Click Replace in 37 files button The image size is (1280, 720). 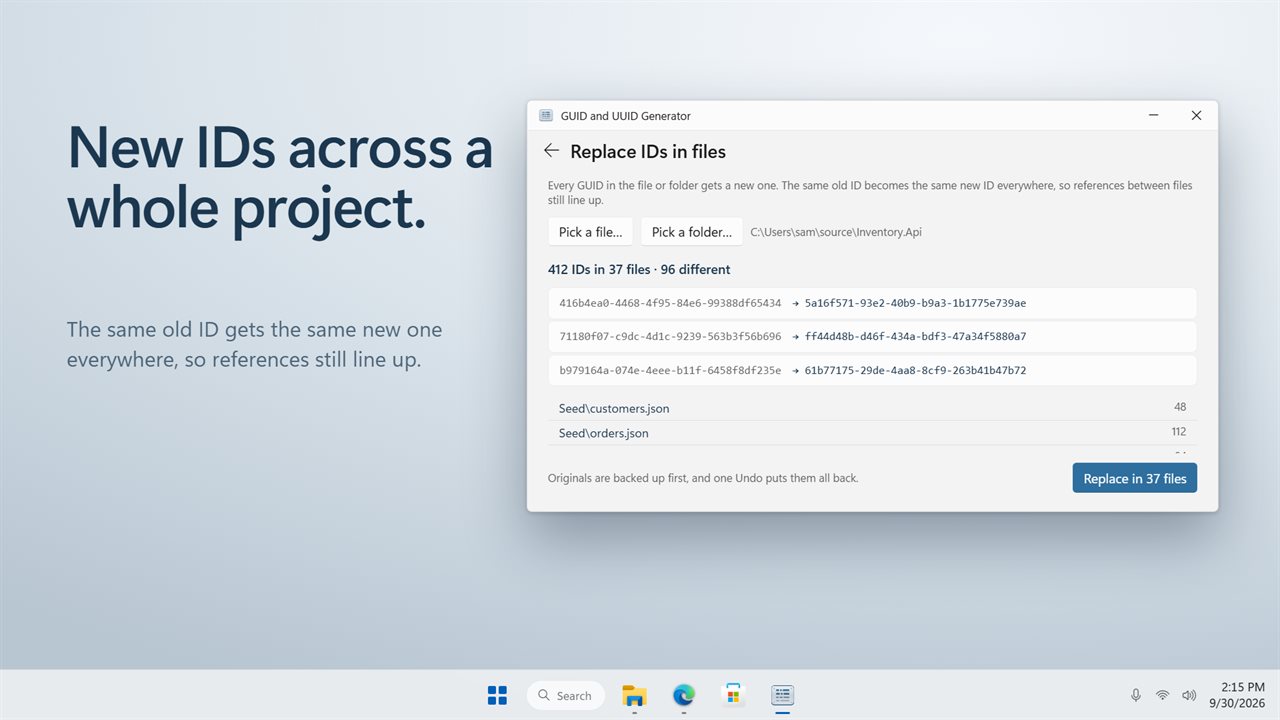point(1135,478)
